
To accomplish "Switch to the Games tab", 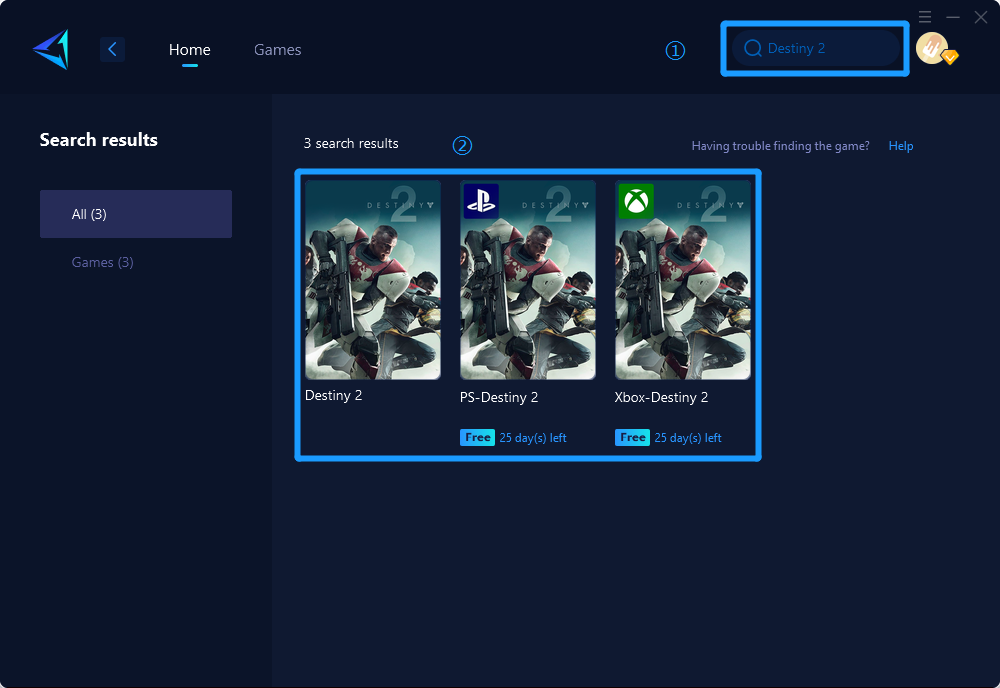I will (277, 50).
